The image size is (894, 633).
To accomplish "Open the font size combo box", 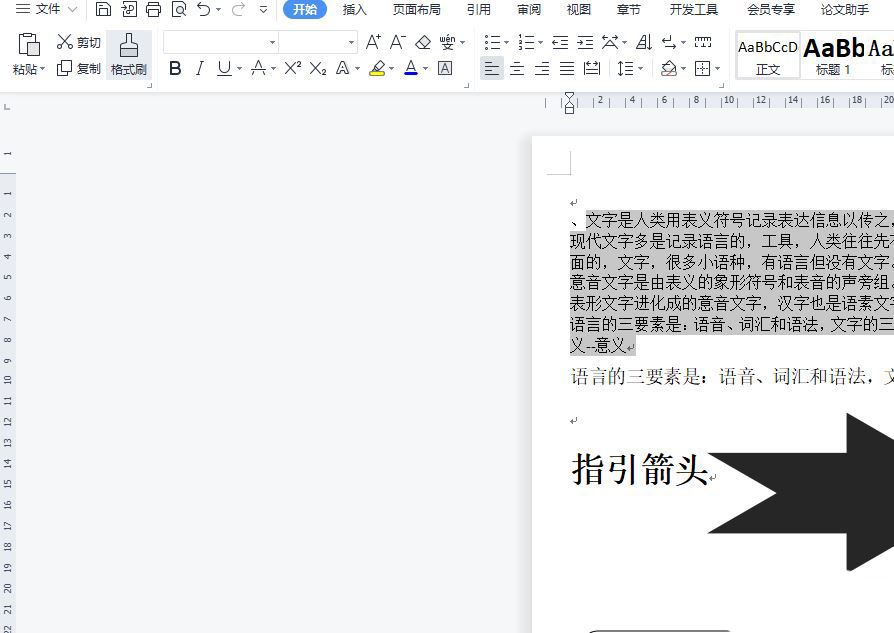I will click(318, 42).
